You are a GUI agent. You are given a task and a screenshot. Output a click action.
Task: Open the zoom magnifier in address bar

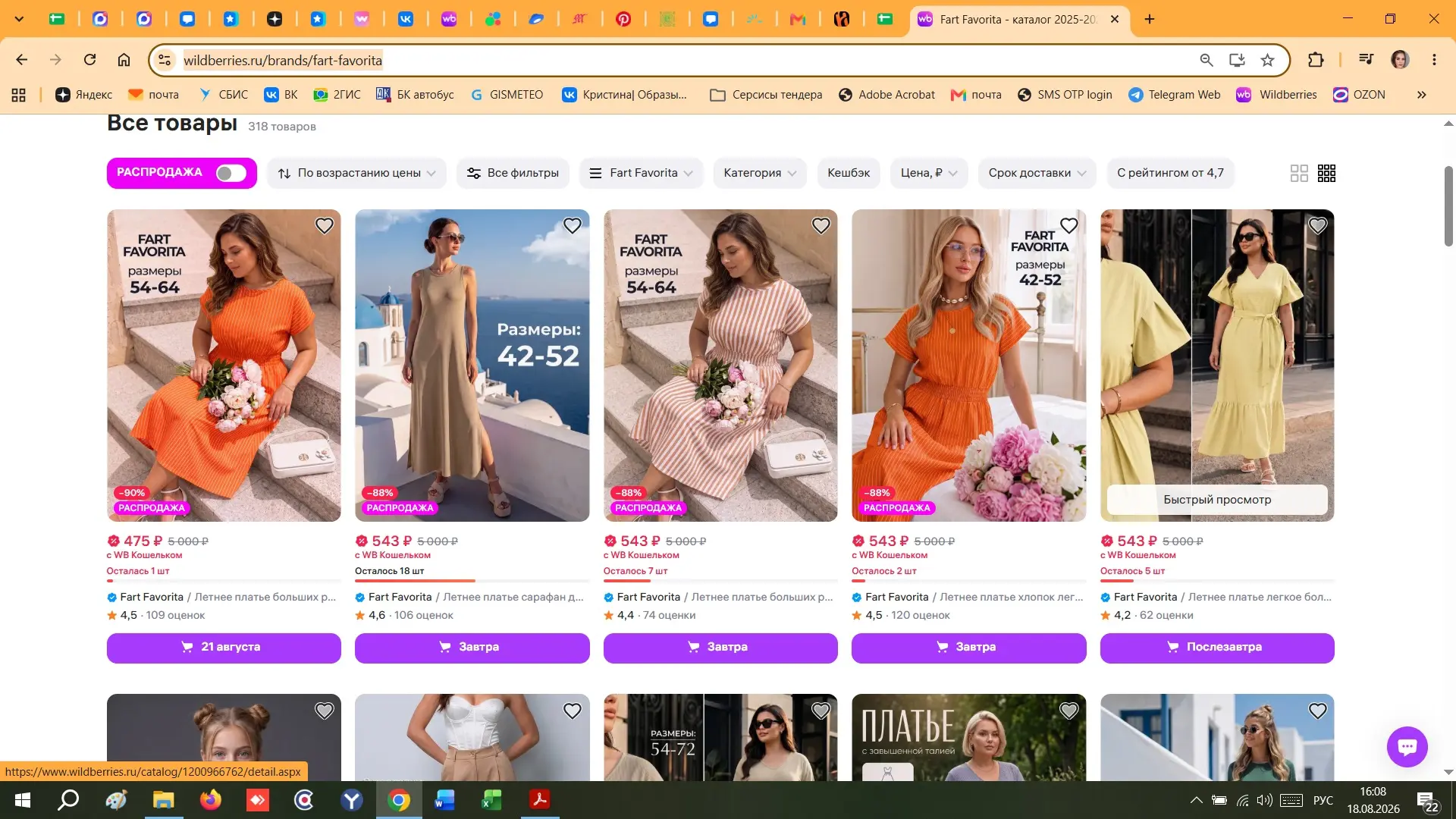click(1206, 60)
